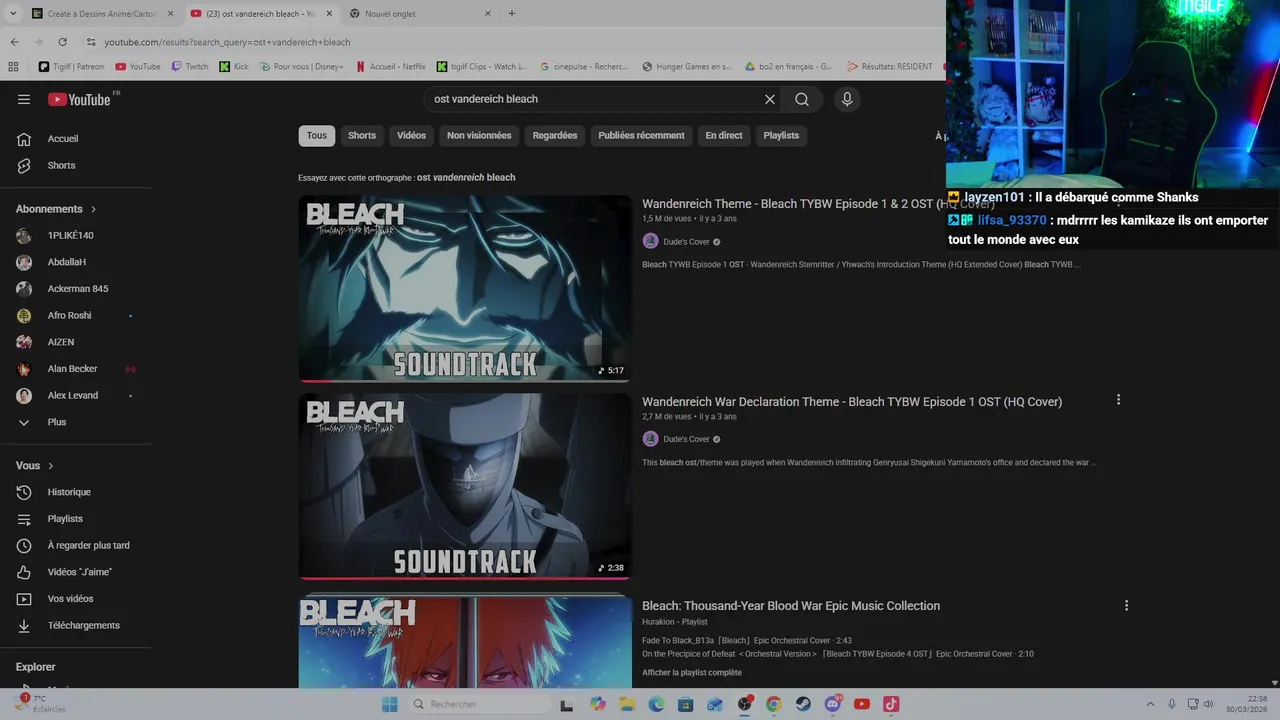Click Afficher la playlist complète
Screen dimensions: 1280x720
point(692,672)
